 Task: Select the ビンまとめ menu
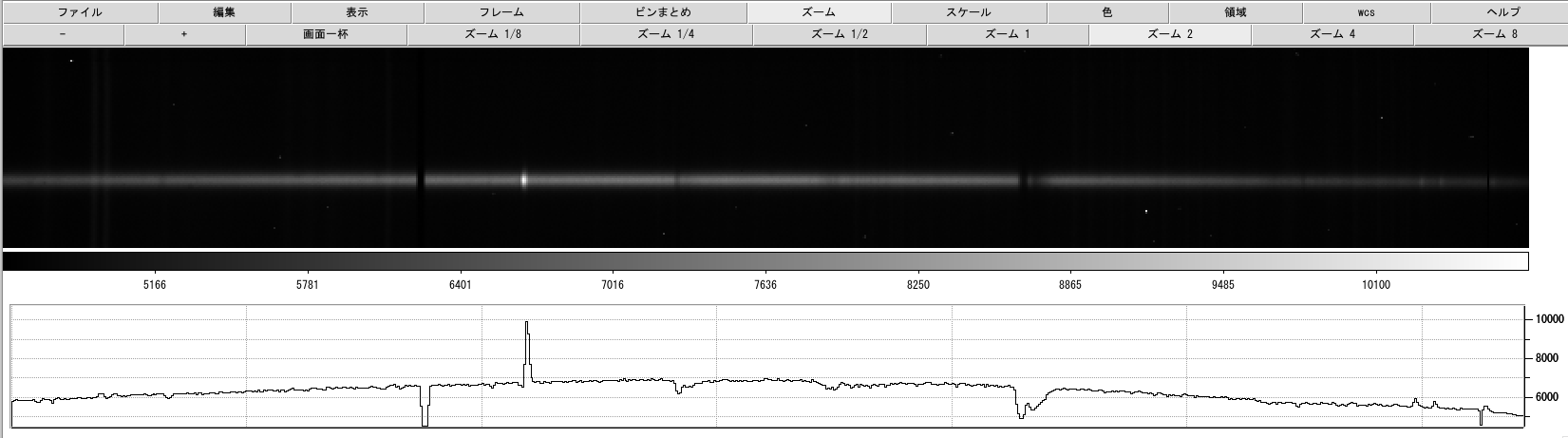click(x=663, y=12)
